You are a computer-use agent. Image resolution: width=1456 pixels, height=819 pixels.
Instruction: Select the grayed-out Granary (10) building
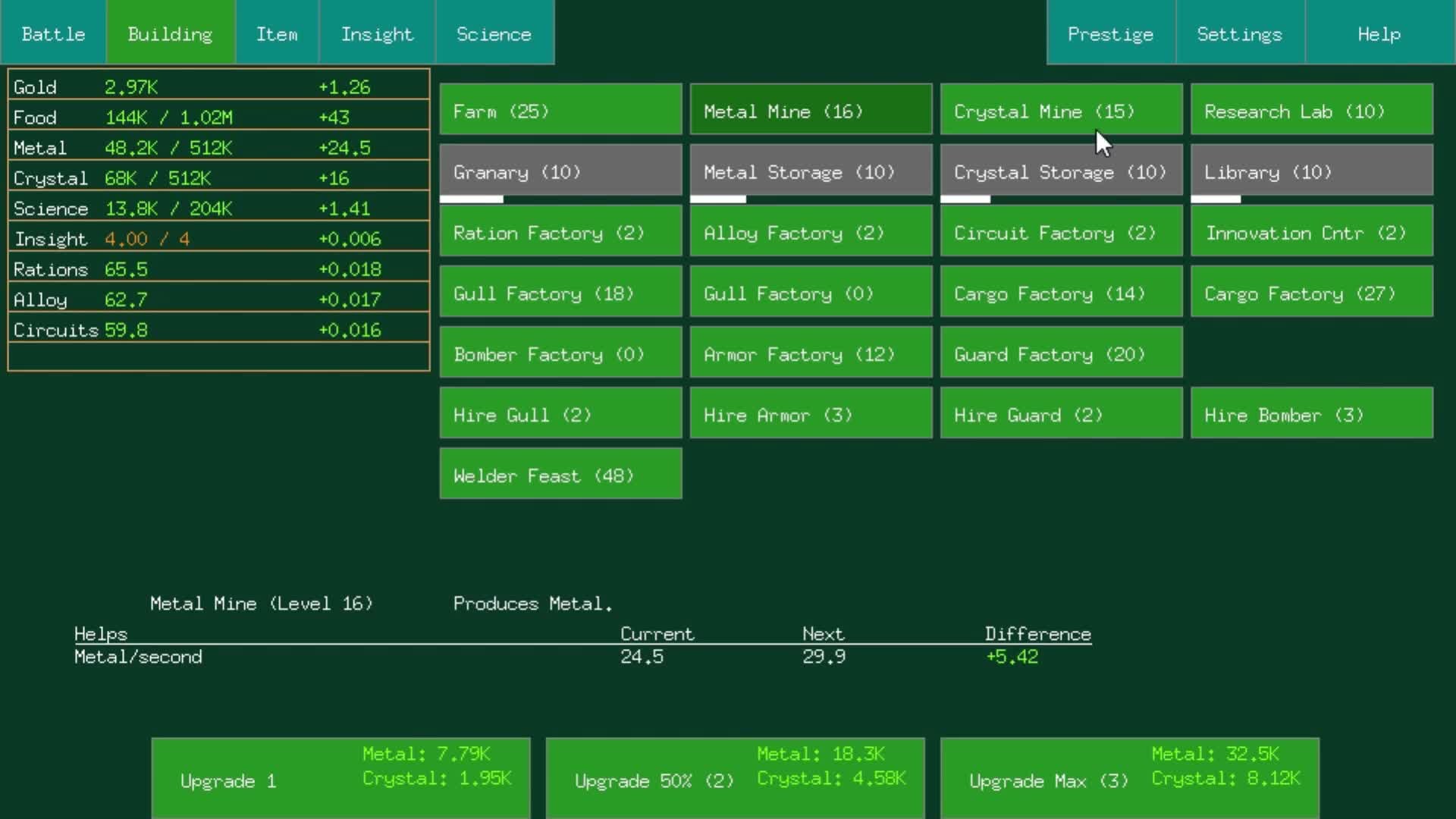560,171
